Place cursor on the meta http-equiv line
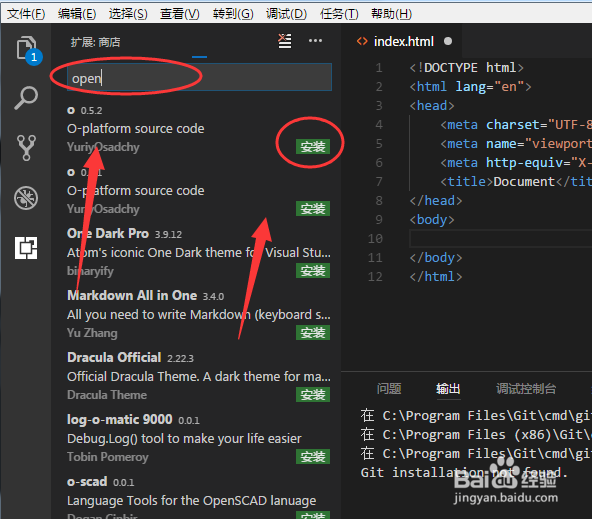The height and width of the screenshot is (519, 592). pos(516,163)
